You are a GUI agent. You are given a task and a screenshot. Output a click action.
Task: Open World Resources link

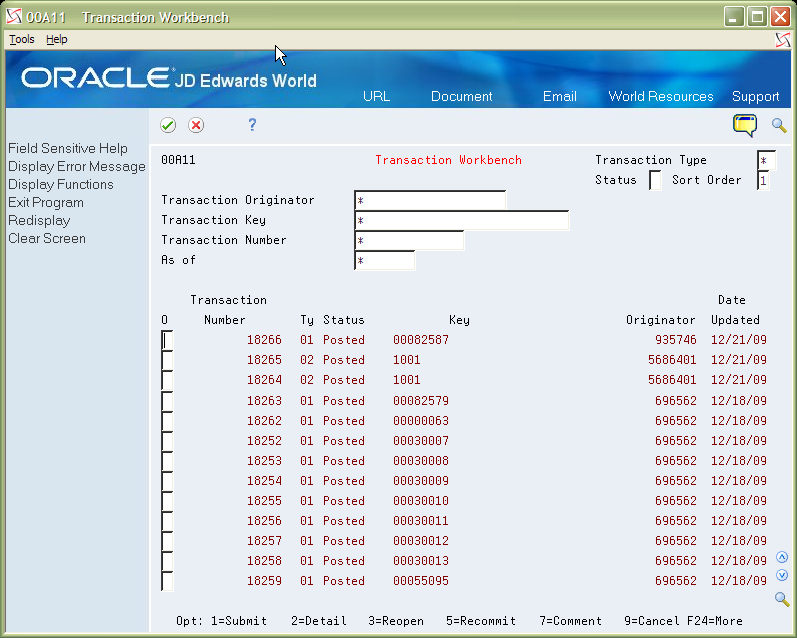click(x=661, y=97)
